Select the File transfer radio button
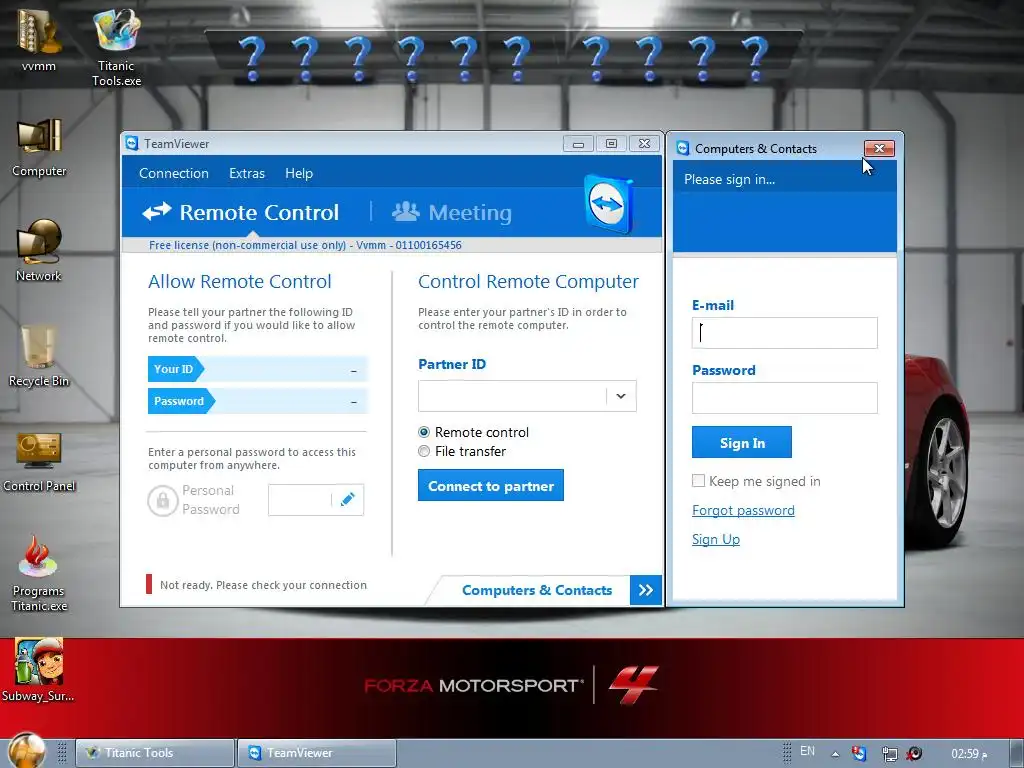Viewport: 1024px width, 768px height. click(424, 451)
